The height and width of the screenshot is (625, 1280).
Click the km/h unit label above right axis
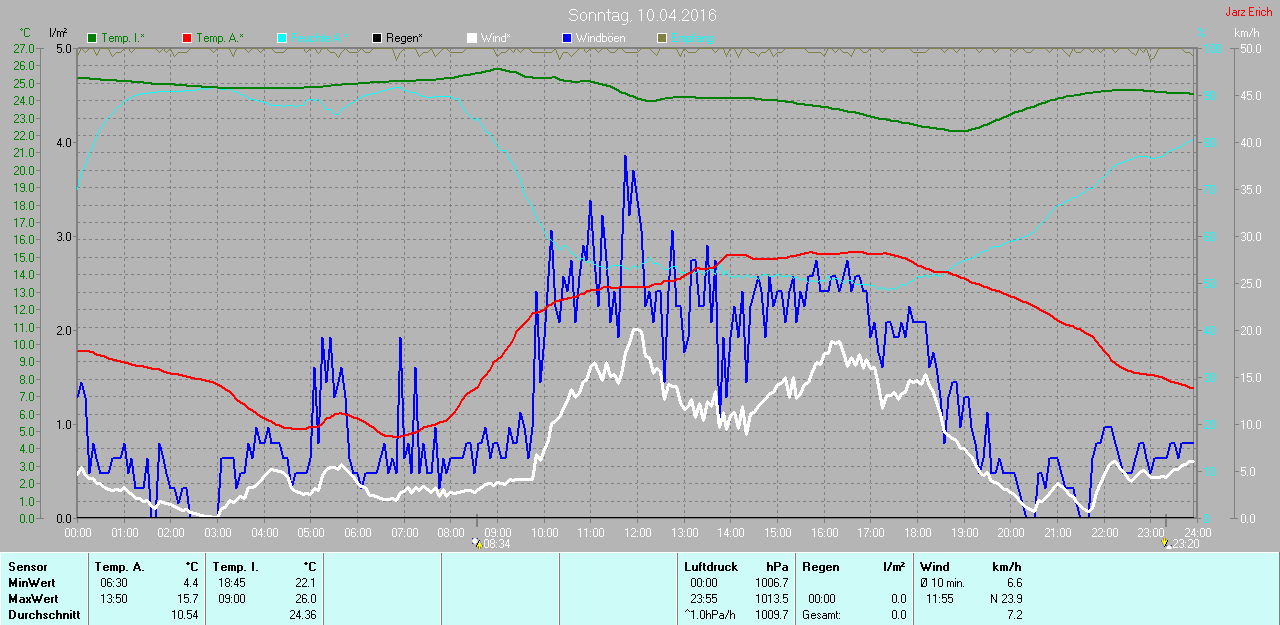1246,34
